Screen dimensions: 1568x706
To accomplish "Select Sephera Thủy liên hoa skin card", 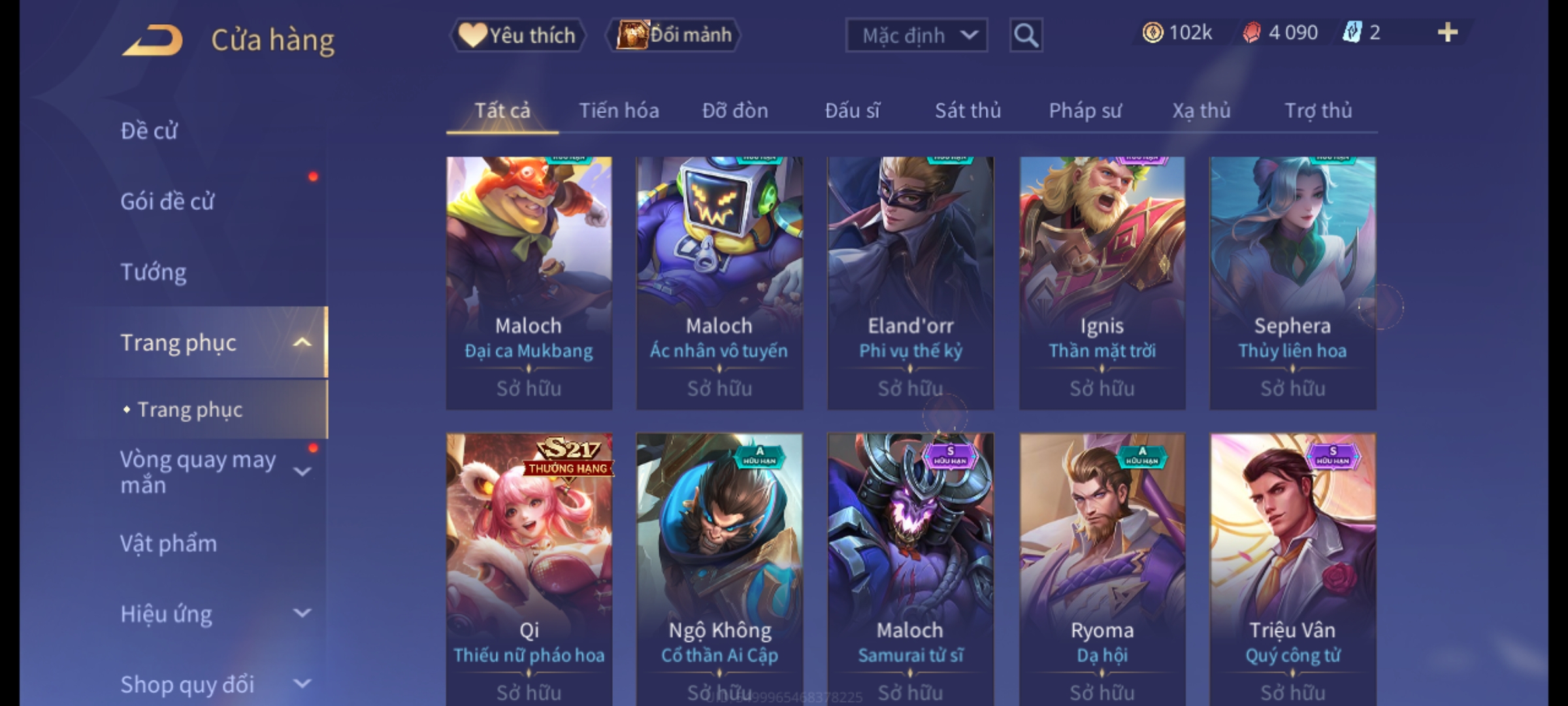I will pos(1292,283).
